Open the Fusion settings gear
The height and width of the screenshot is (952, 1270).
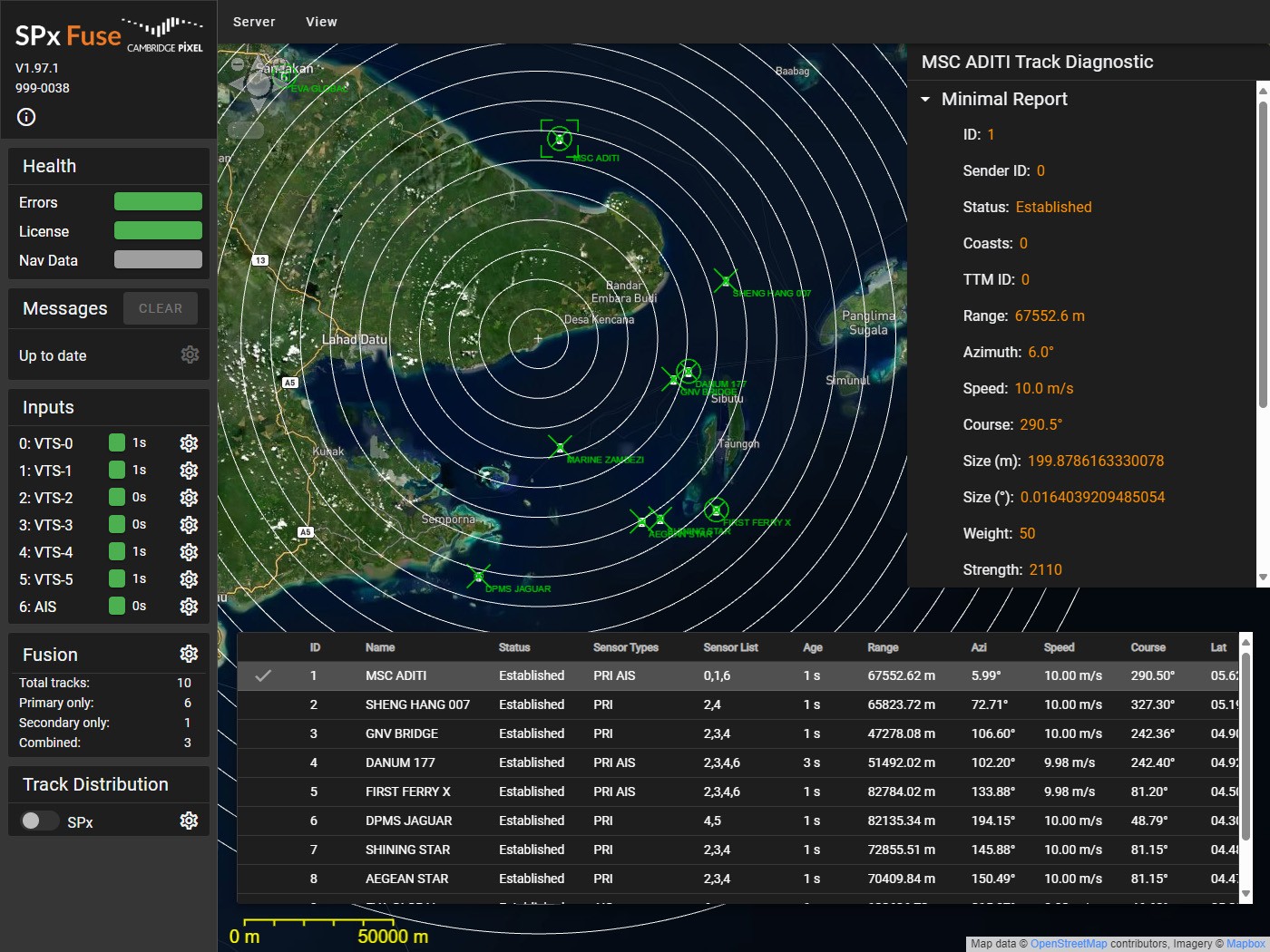tap(189, 653)
